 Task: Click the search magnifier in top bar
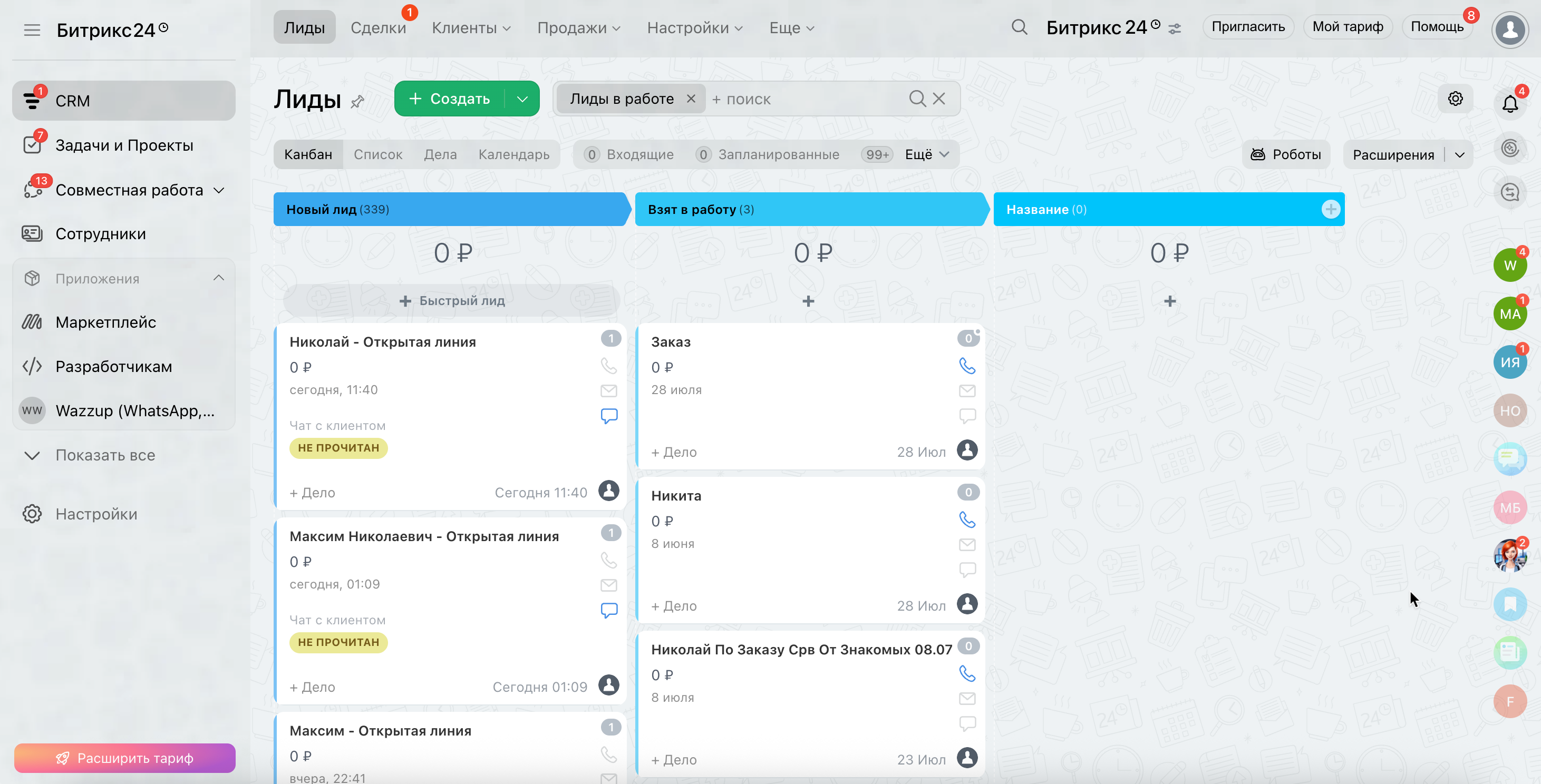pos(1020,27)
